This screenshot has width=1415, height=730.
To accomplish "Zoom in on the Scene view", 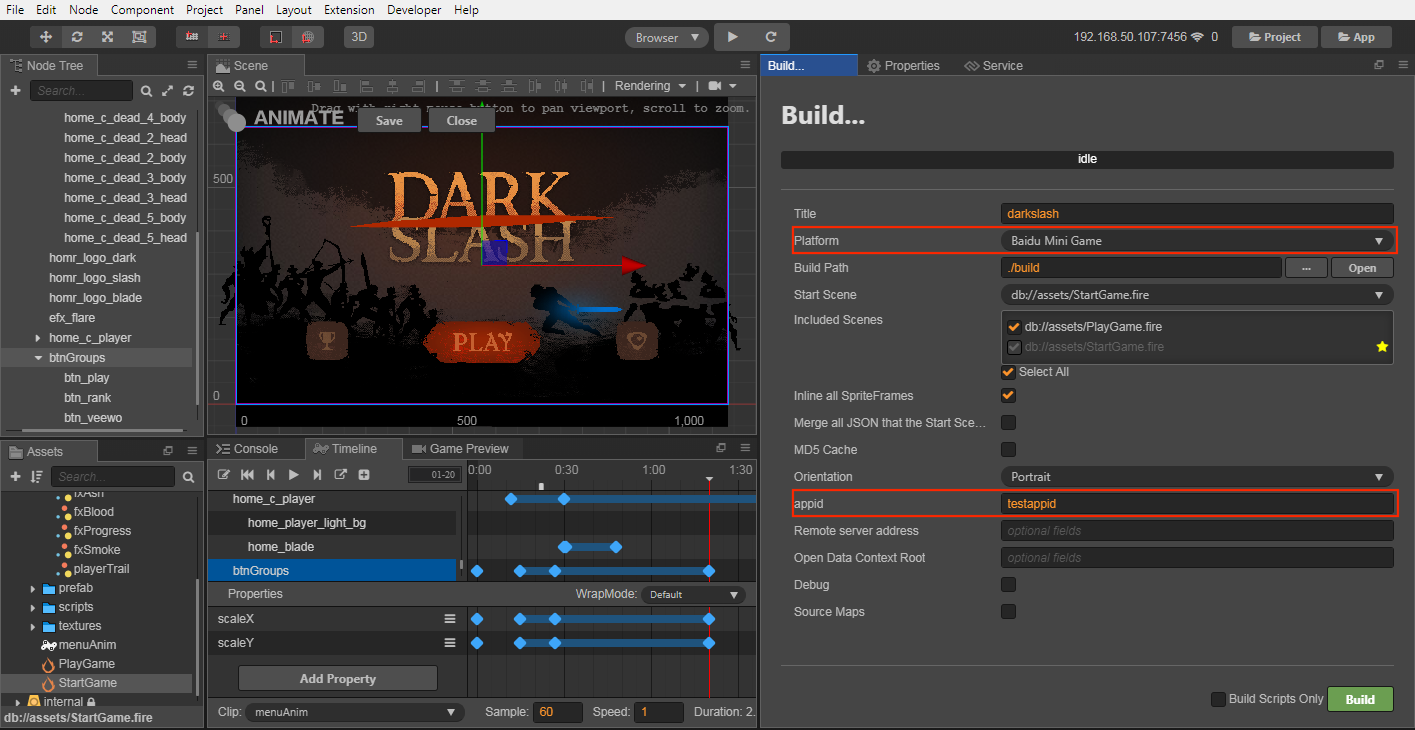I will click(x=219, y=86).
